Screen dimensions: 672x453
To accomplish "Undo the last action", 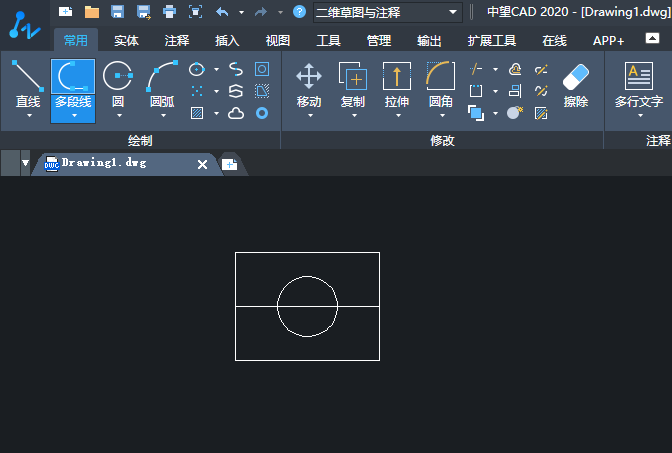I will (222, 12).
